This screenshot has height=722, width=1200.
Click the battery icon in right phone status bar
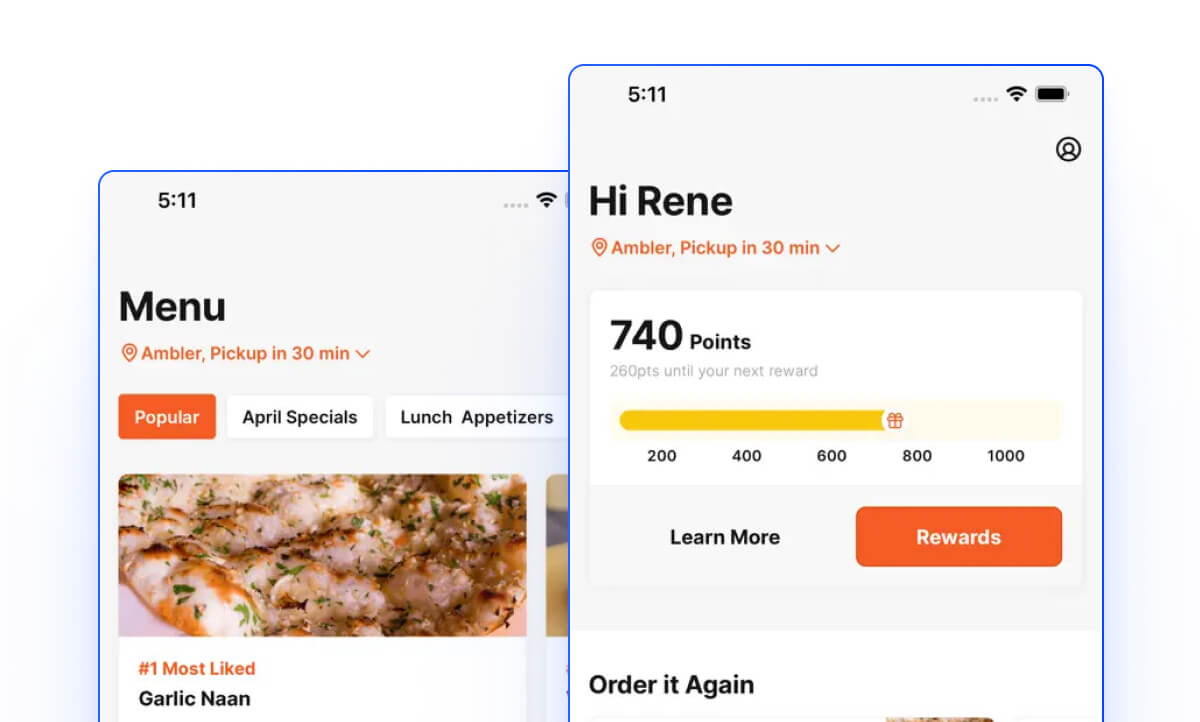pos(1052,94)
